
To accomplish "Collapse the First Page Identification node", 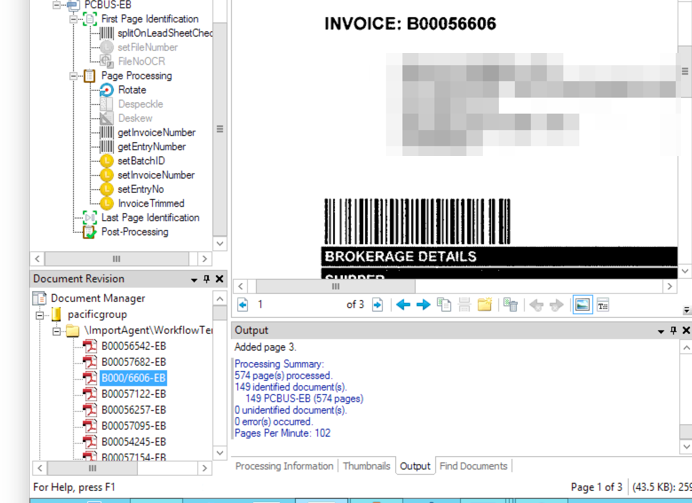I will 73,19.
